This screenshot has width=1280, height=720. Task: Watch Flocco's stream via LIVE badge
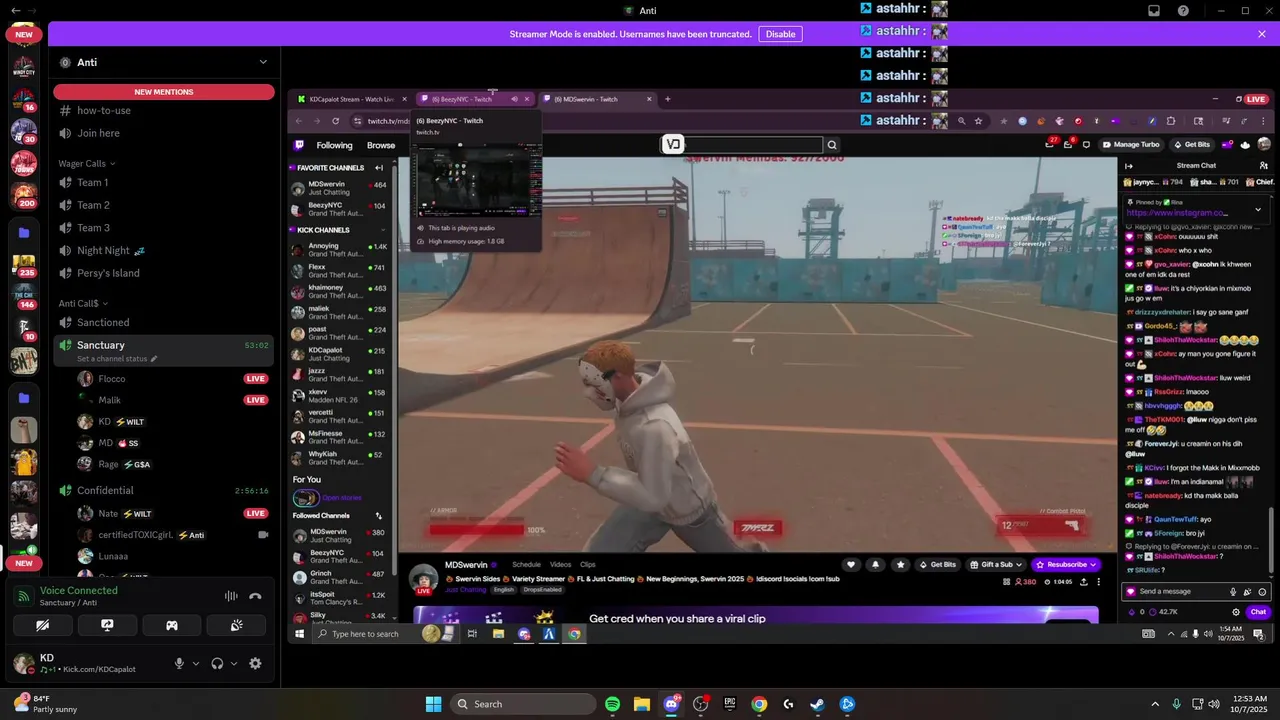pyautogui.click(x=256, y=379)
